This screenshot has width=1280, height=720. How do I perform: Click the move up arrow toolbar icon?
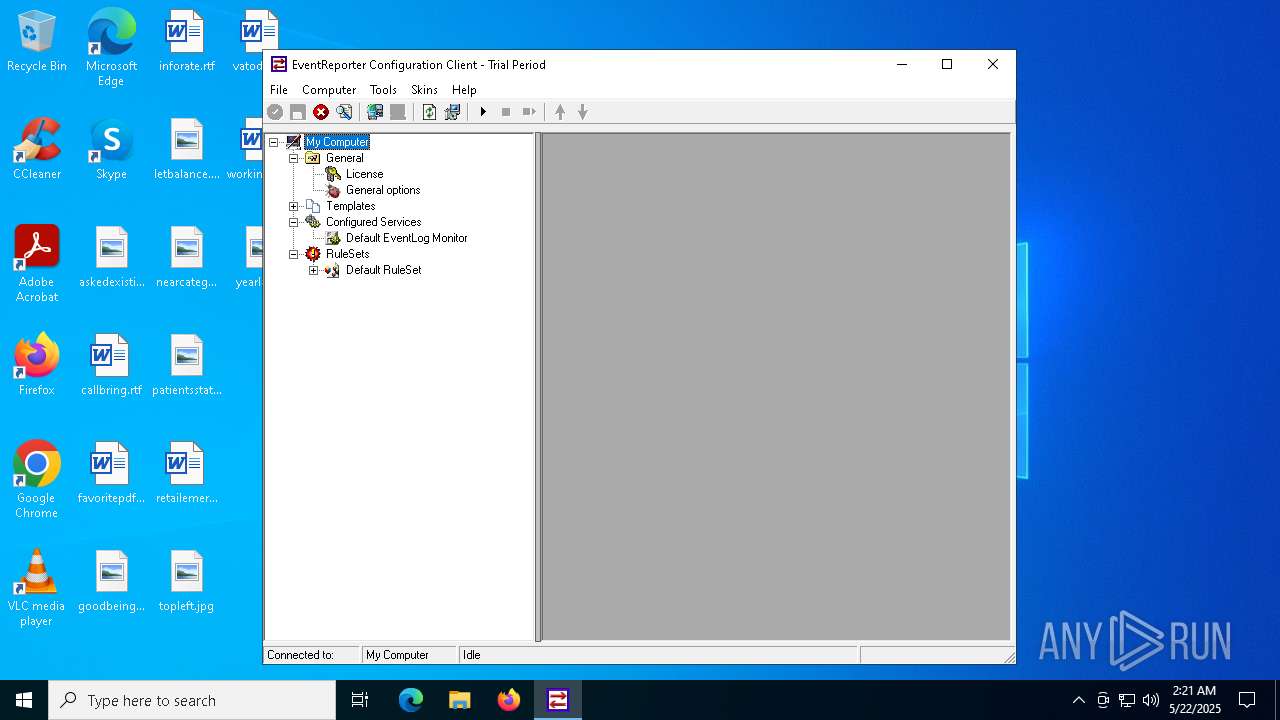click(560, 112)
